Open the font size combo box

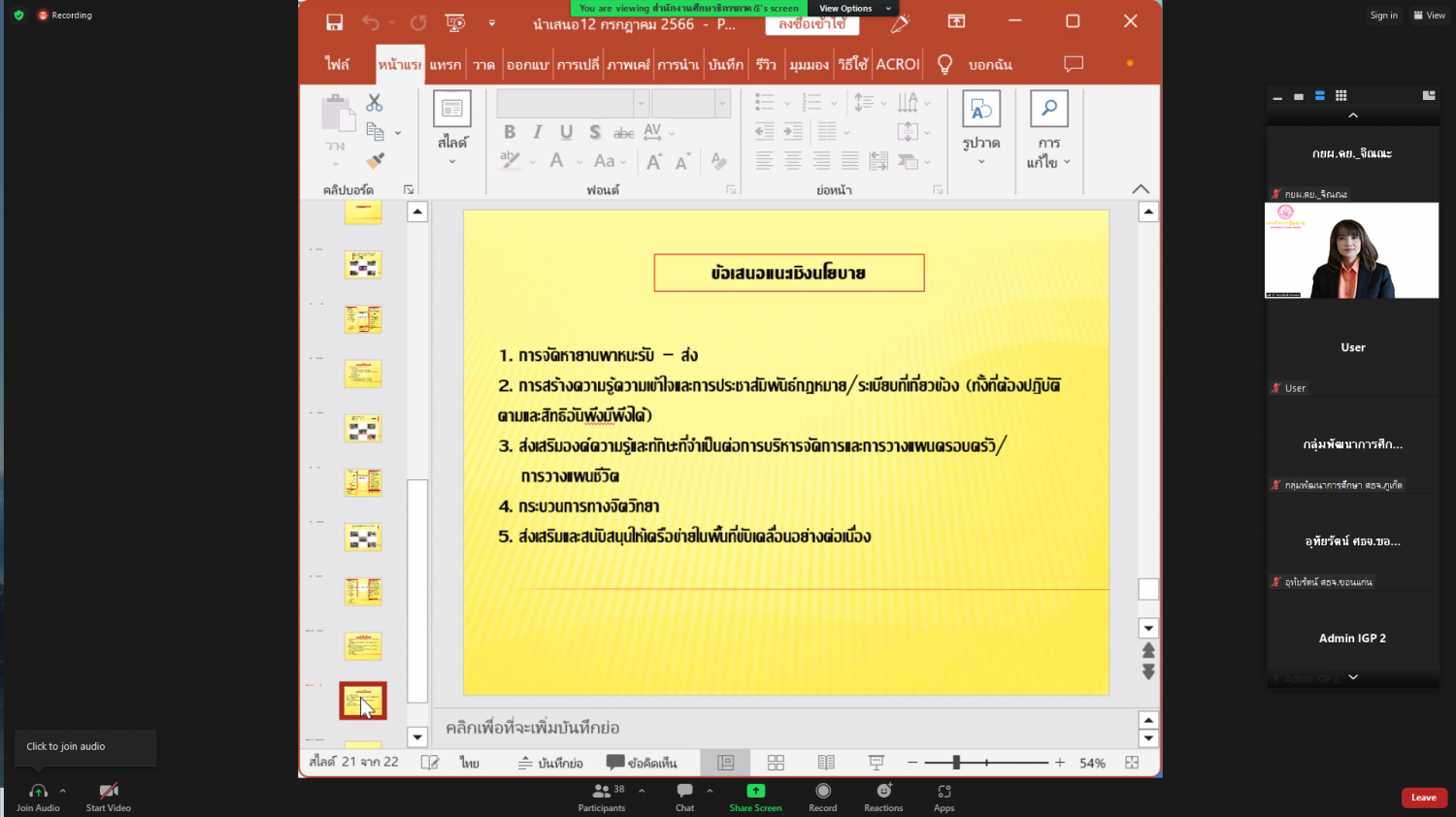[x=690, y=103]
